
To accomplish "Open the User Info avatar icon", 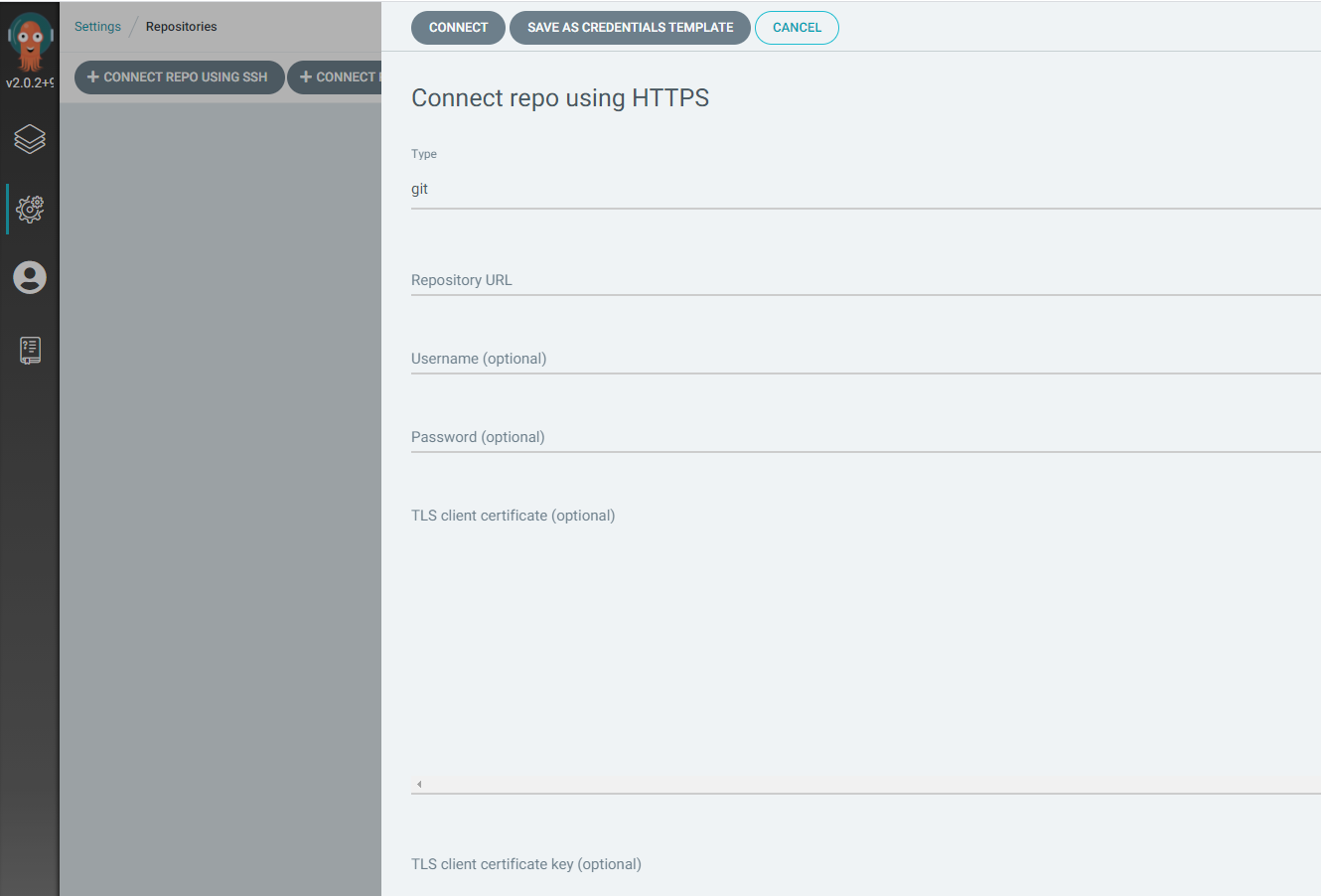I will pyautogui.click(x=30, y=277).
